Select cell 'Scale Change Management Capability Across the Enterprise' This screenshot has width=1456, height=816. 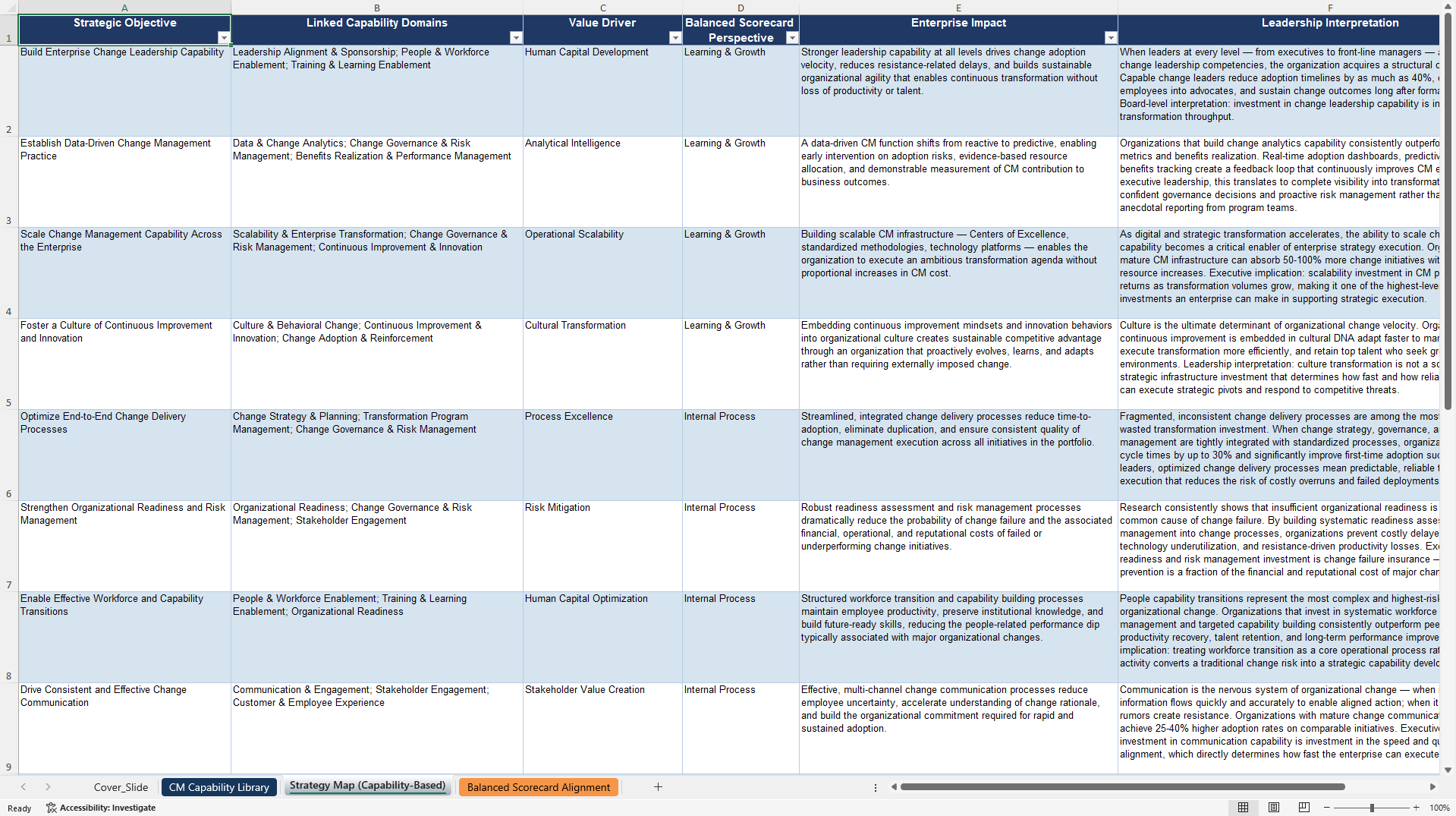tap(124, 273)
